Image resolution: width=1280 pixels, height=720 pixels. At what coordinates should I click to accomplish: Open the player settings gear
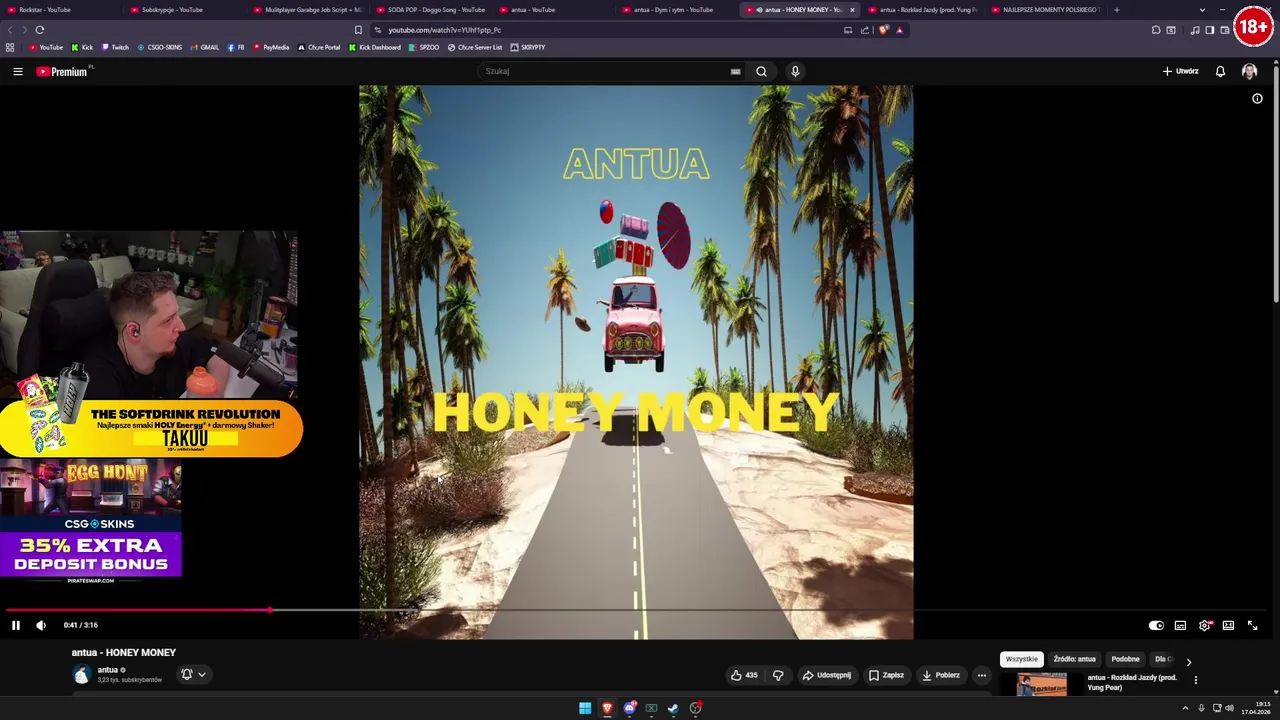click(x=1205, y=625)
